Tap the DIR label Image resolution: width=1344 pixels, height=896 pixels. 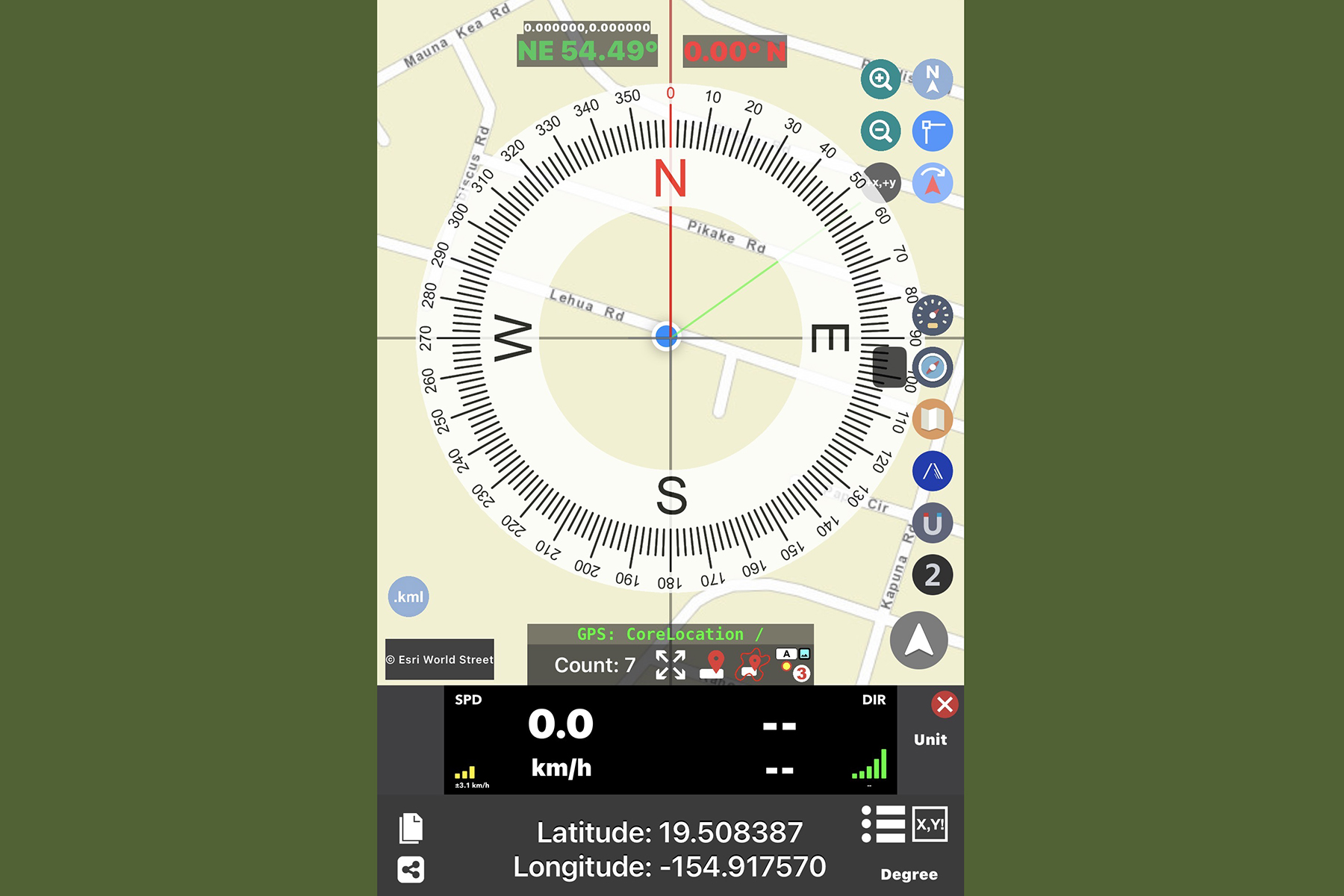(x=874, y=700)
